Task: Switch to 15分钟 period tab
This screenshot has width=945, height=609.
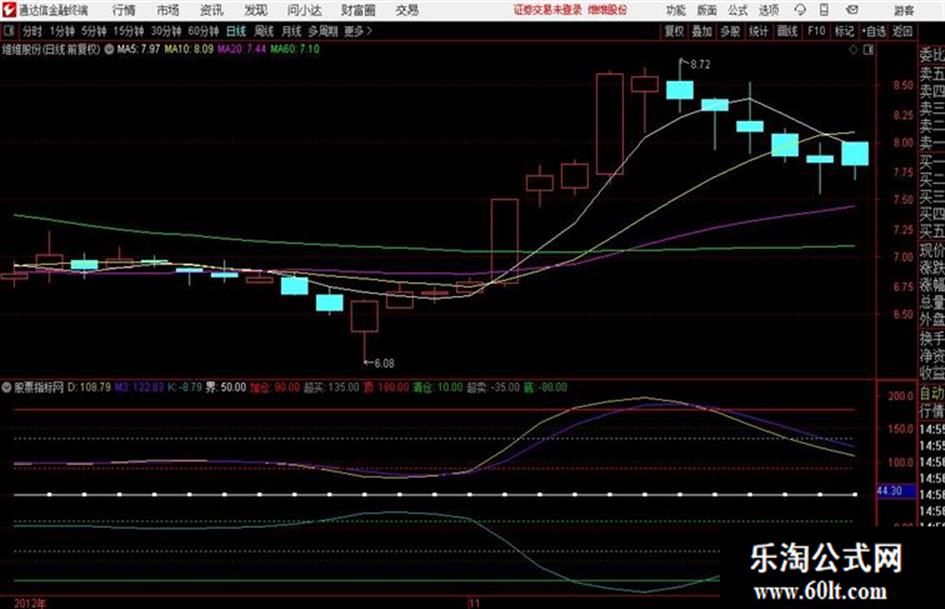Action: 129,31
